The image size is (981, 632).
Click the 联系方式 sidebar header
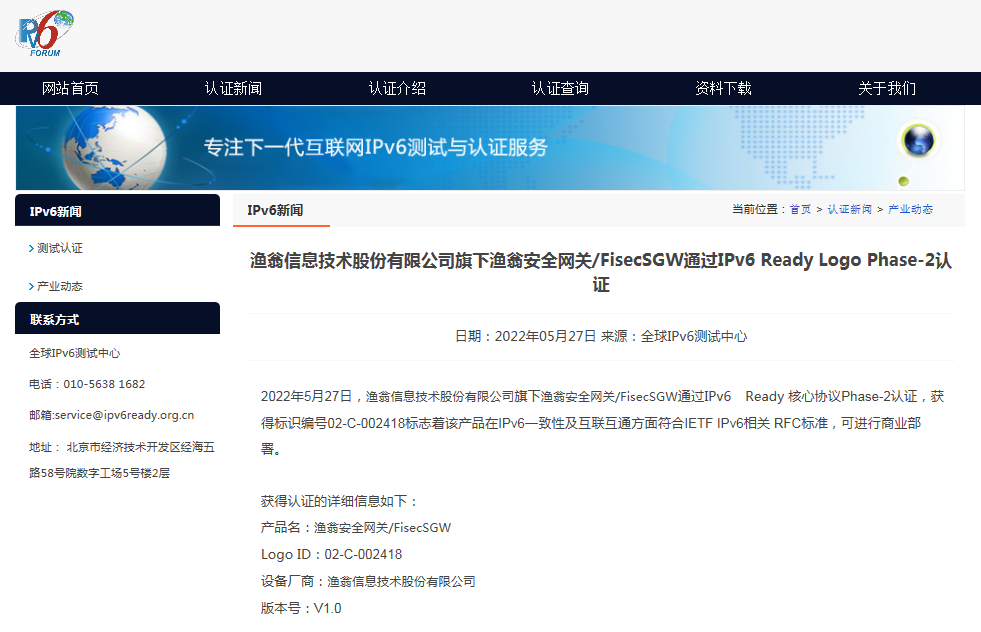[55, 320]
